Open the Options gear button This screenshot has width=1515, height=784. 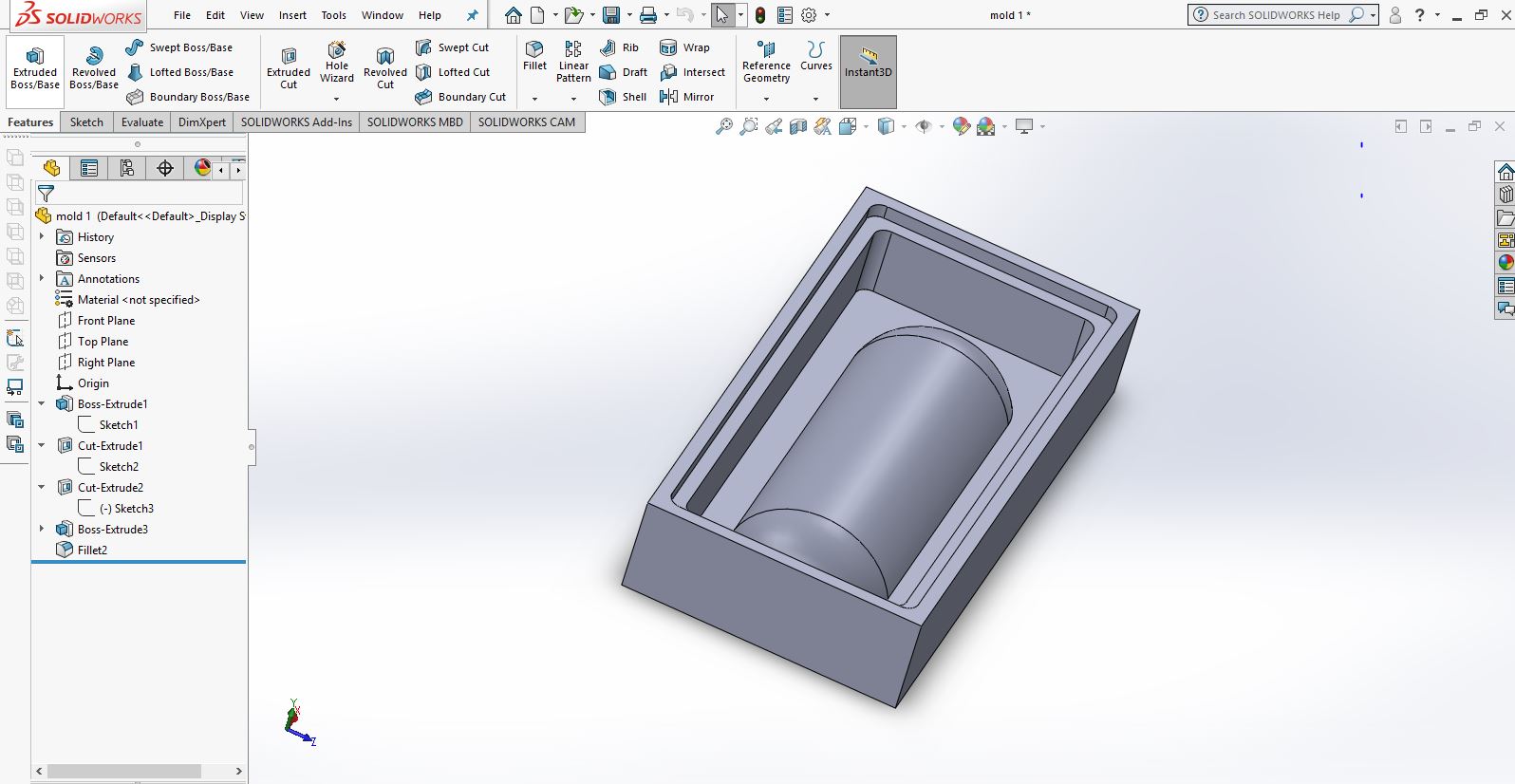(x=809, y=15)
